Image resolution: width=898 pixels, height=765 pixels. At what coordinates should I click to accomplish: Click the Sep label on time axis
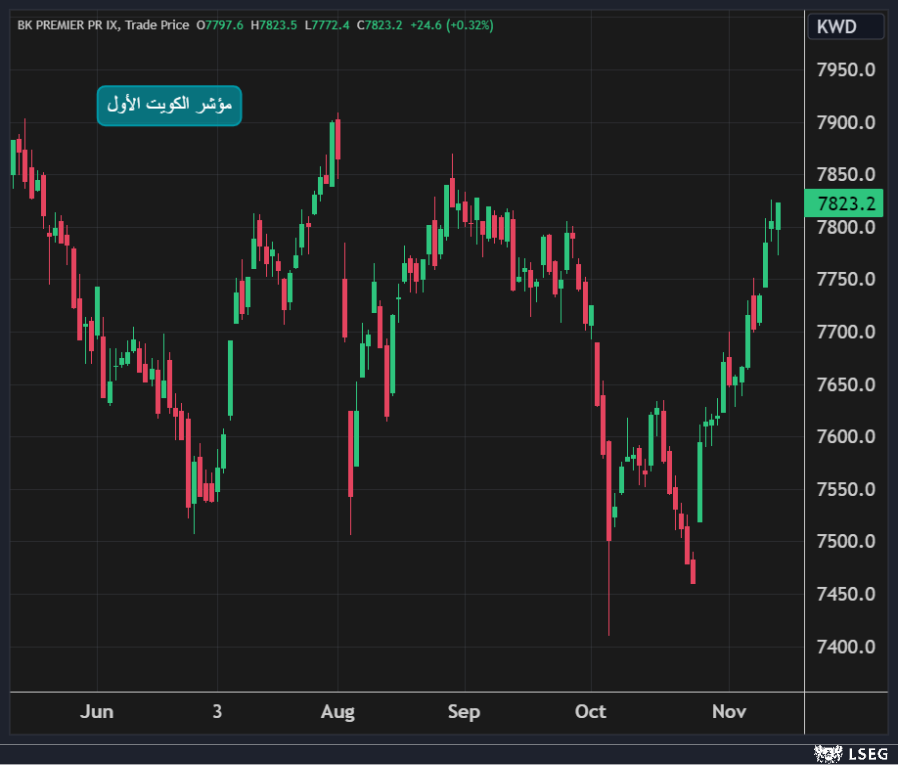464,712
